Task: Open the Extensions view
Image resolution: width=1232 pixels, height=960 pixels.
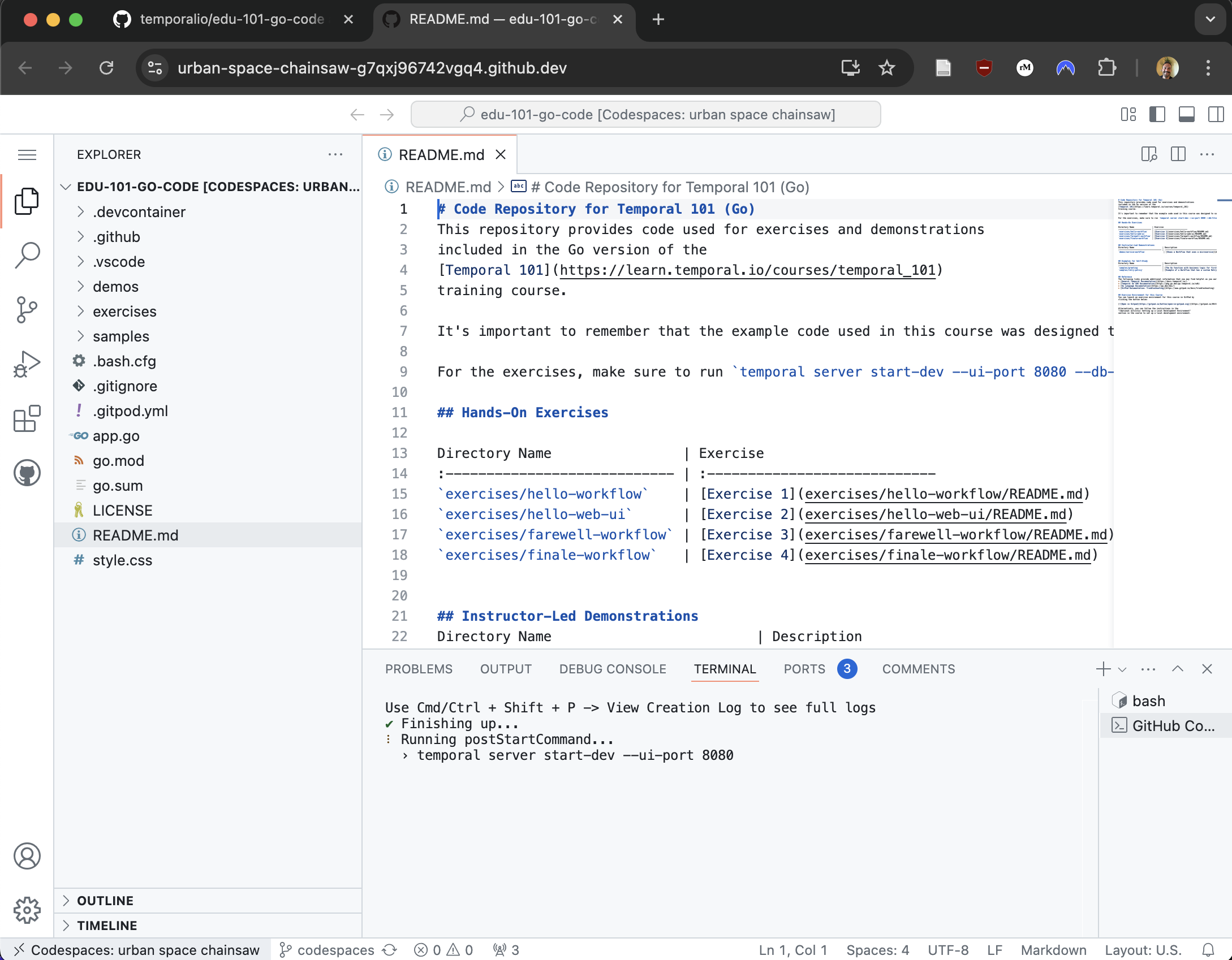Action: coord(27,418)
